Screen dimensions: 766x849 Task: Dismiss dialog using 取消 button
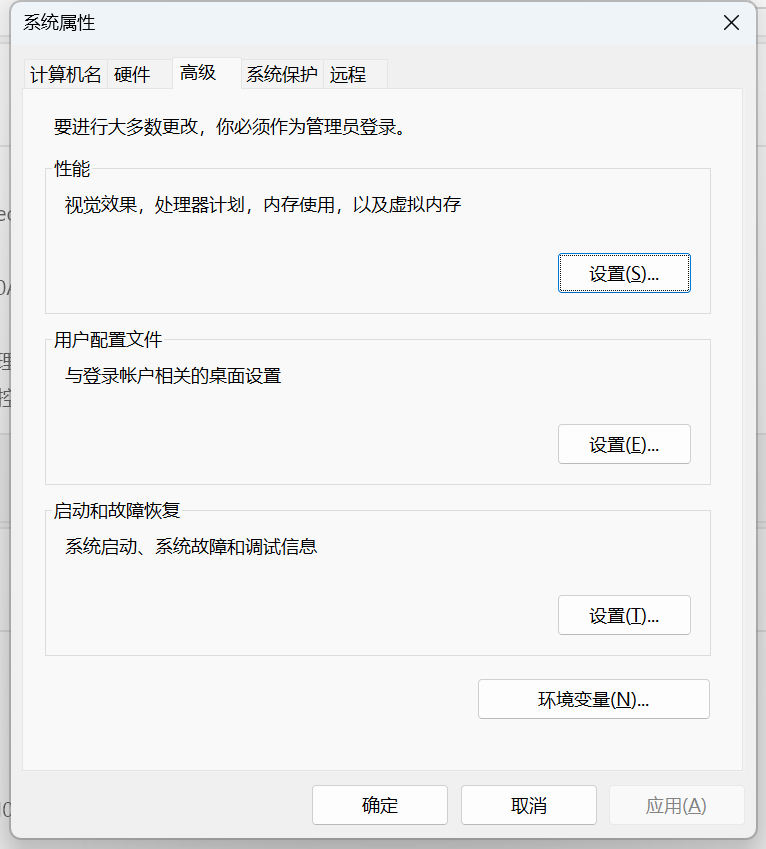pyautogui.click(x=529, y=805)
